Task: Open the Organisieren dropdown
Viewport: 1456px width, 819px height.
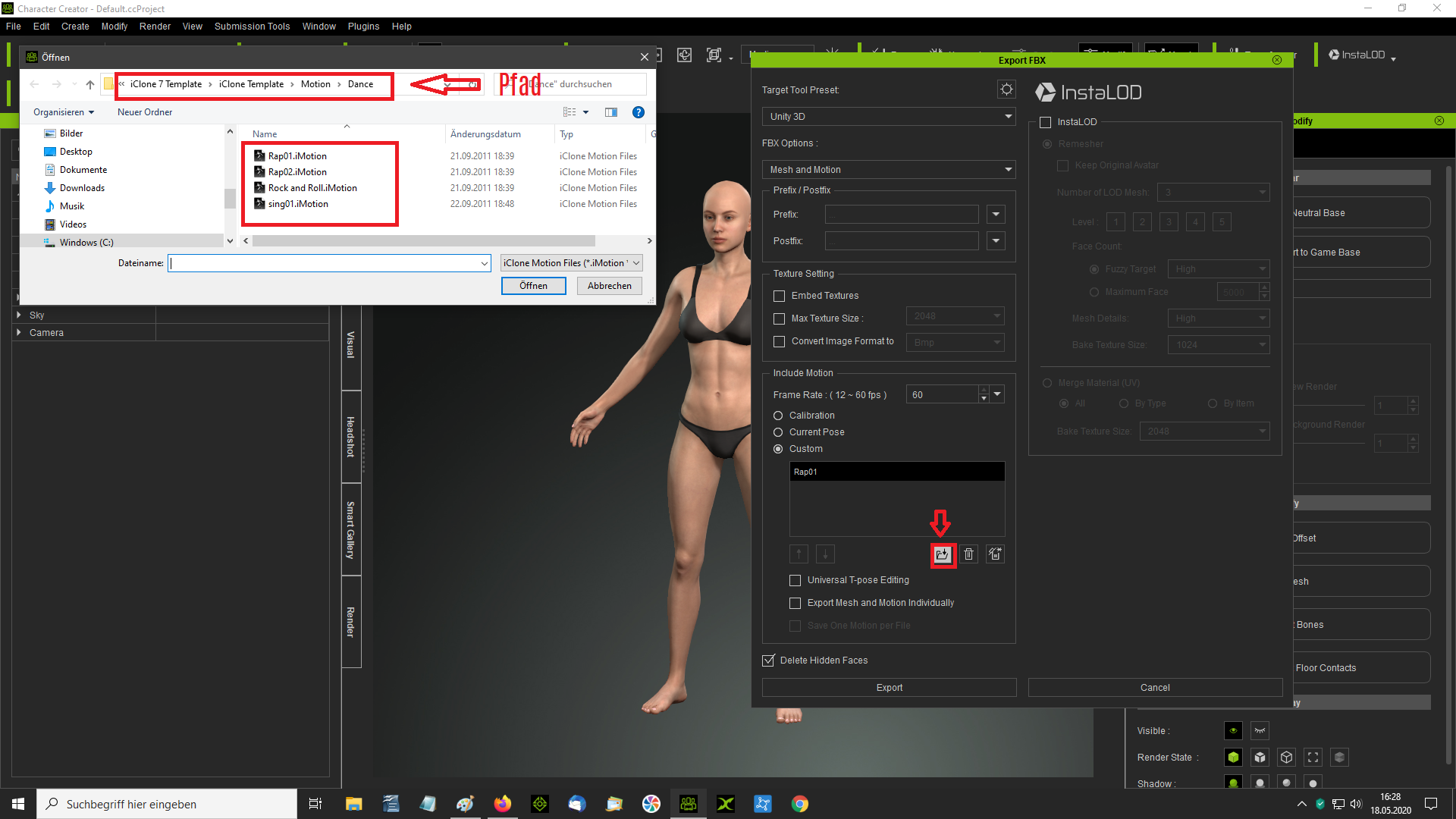Action: point(64,112)
